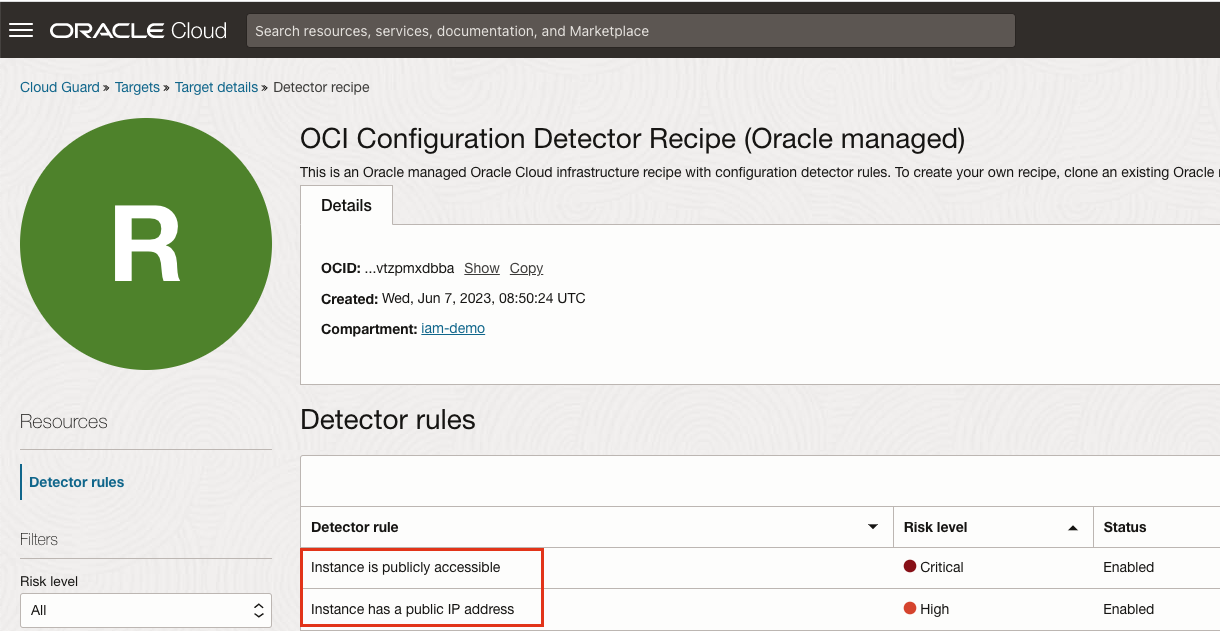Copy the OCID value
Image resolution: width=1220 pixels, height=631 pixels.
point(526,268)
